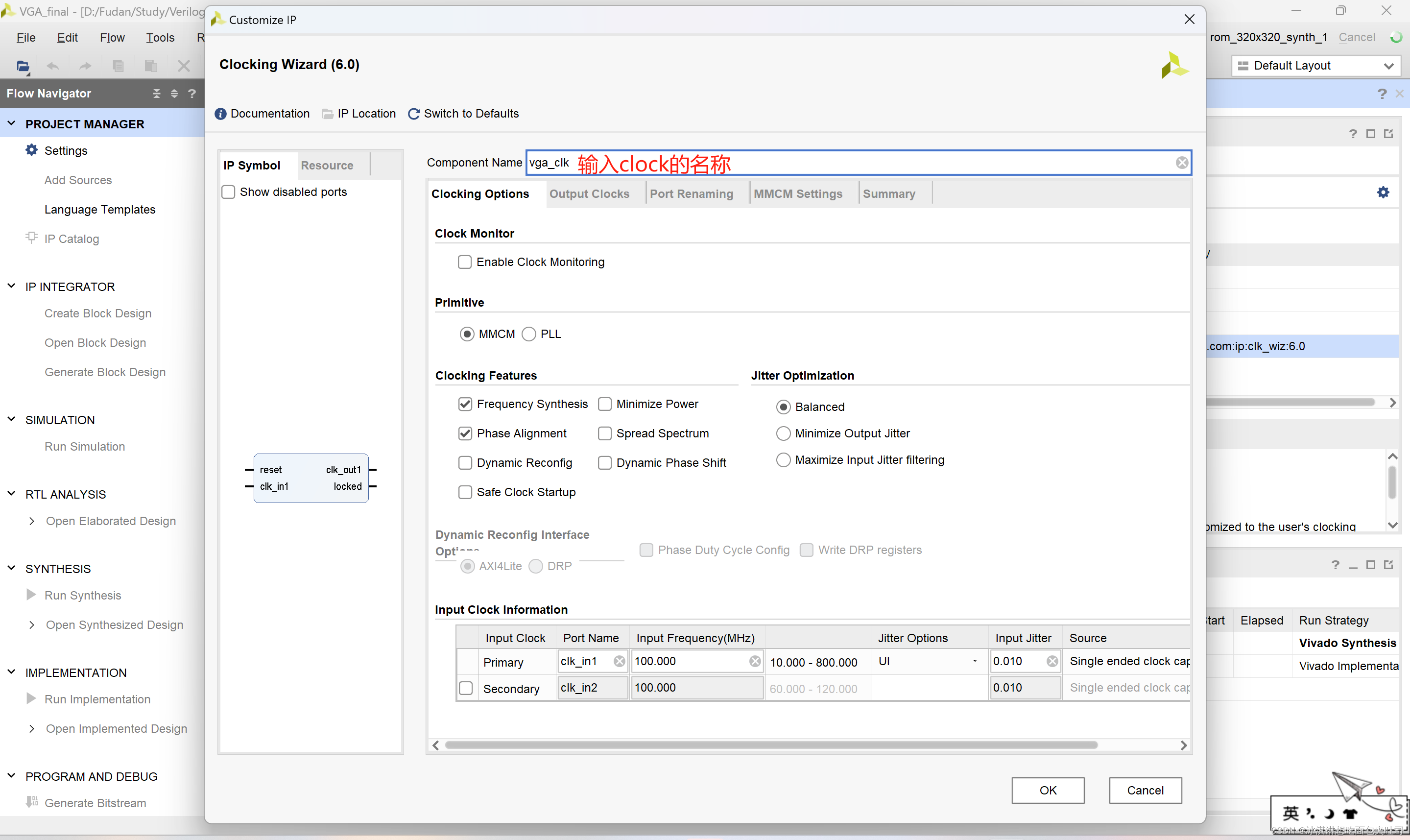The image size is (1410, 840).
Task: Click Cancel in Customize IP dialog
Action: [1145, 790]
